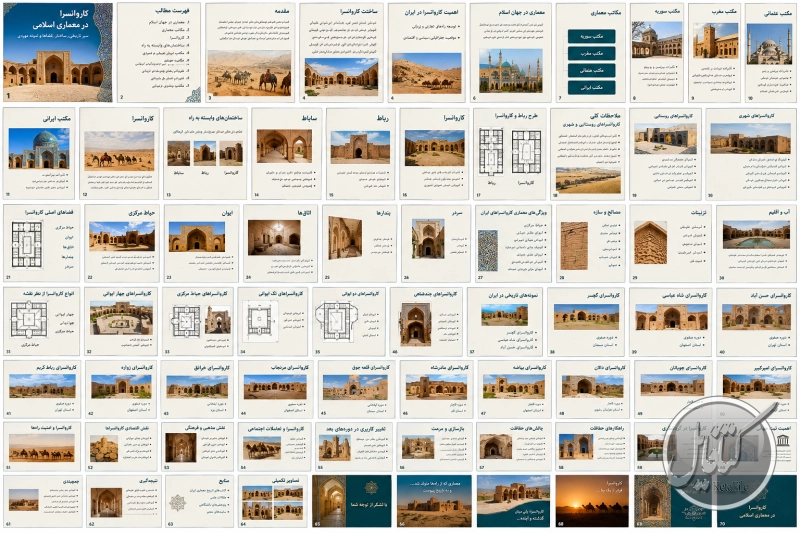The height and width of the screenshot is (533, 800).
Task: Open slide 7 'مکاتب معماری' thumbnail
Action: (591, 53)
